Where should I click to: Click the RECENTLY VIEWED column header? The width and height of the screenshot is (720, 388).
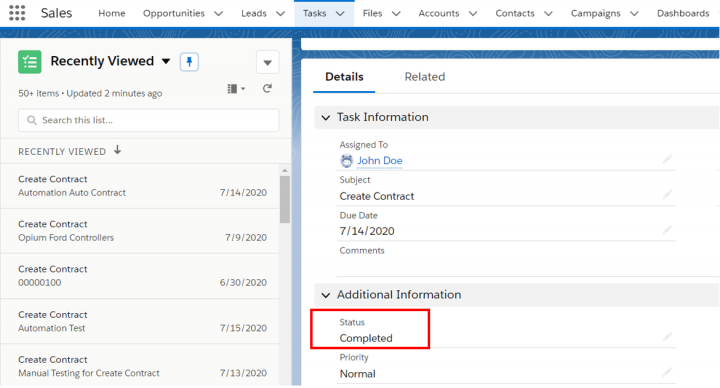62,152
